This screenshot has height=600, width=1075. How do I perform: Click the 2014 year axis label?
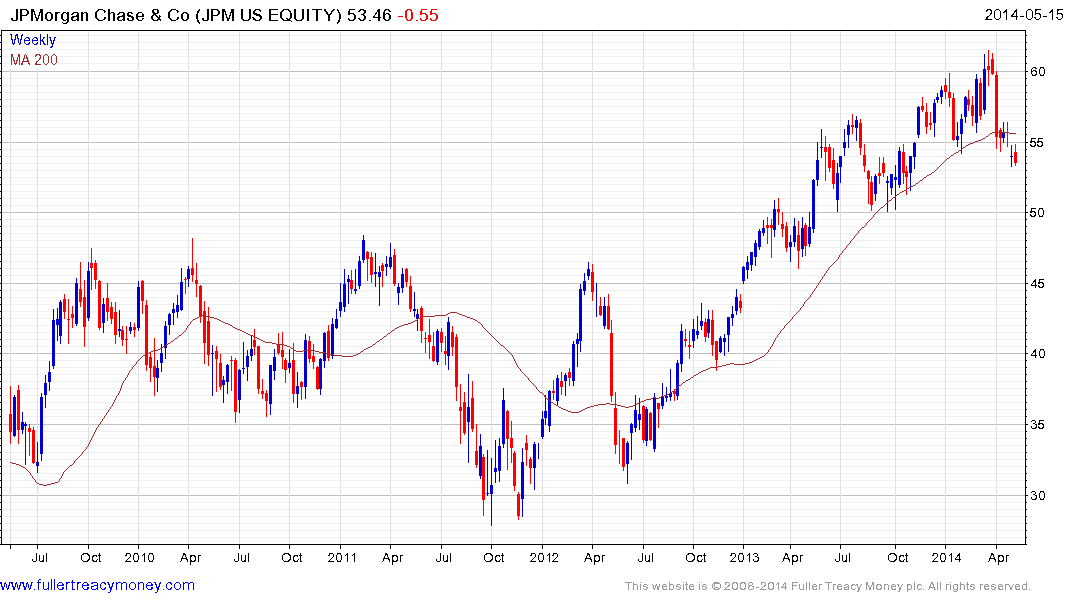(946, 557)
